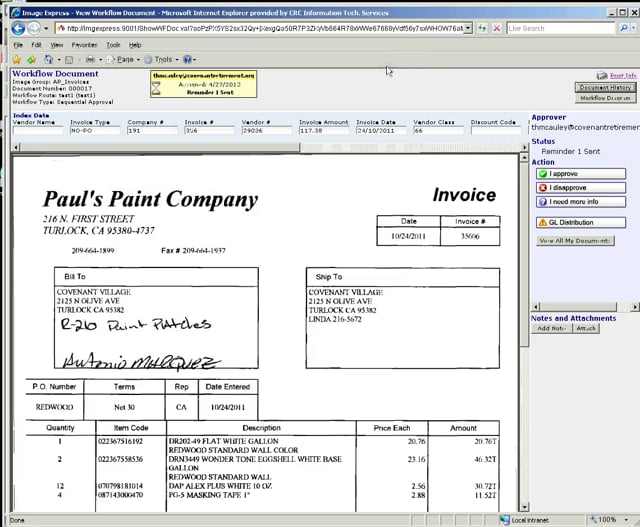Click the address bar URL field
This screenshot has height=527, width=640.
[260, 28]
